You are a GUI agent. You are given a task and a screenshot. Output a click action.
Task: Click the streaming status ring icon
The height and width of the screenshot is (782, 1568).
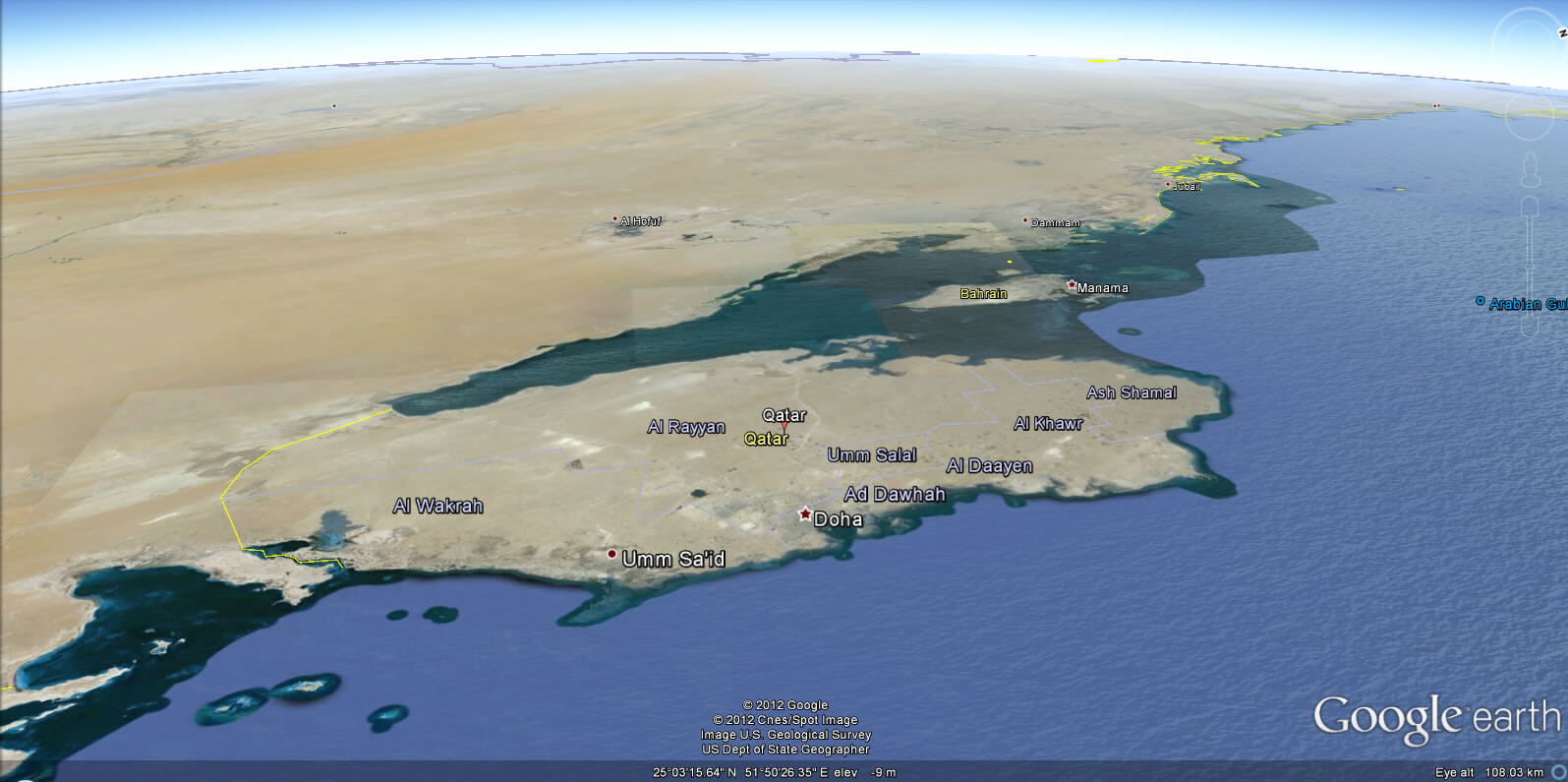[x=1559, y=772]
